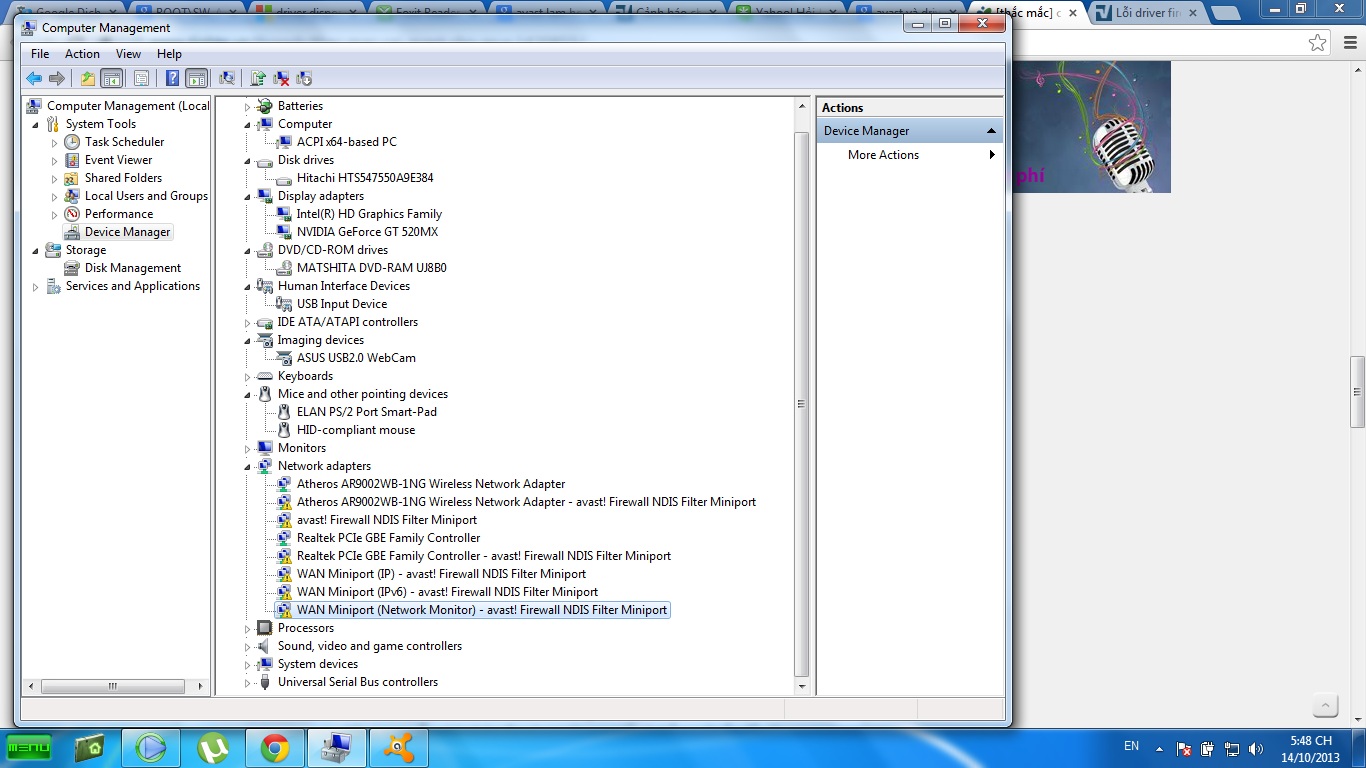Expand the Batteries device category
Screen dimensions: 1366x768
click(x=248, y=107)
